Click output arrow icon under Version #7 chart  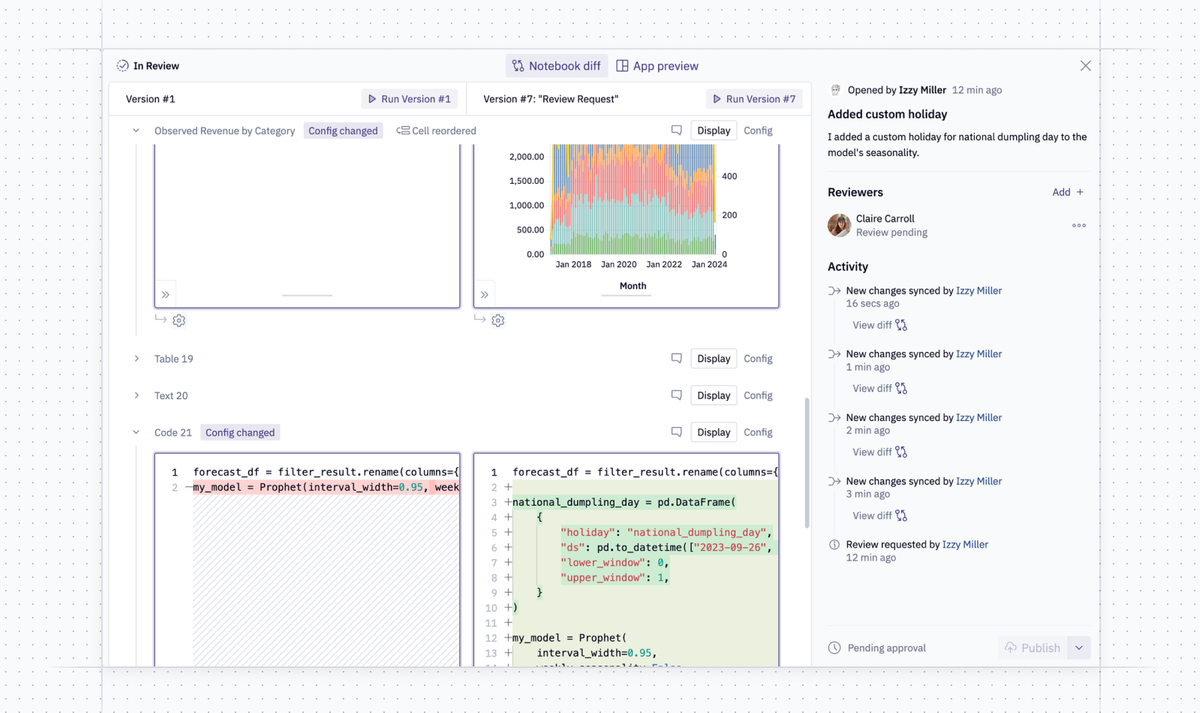[480, 320]
